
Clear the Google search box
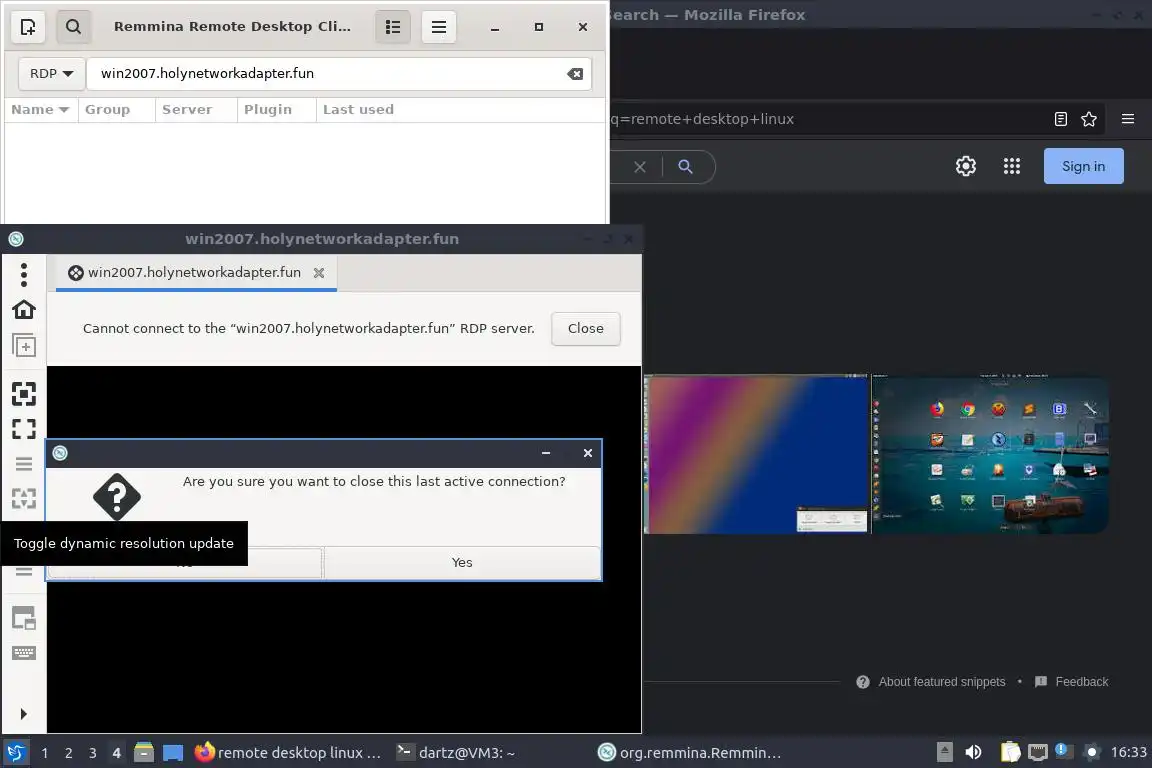[x=640, y=167]
